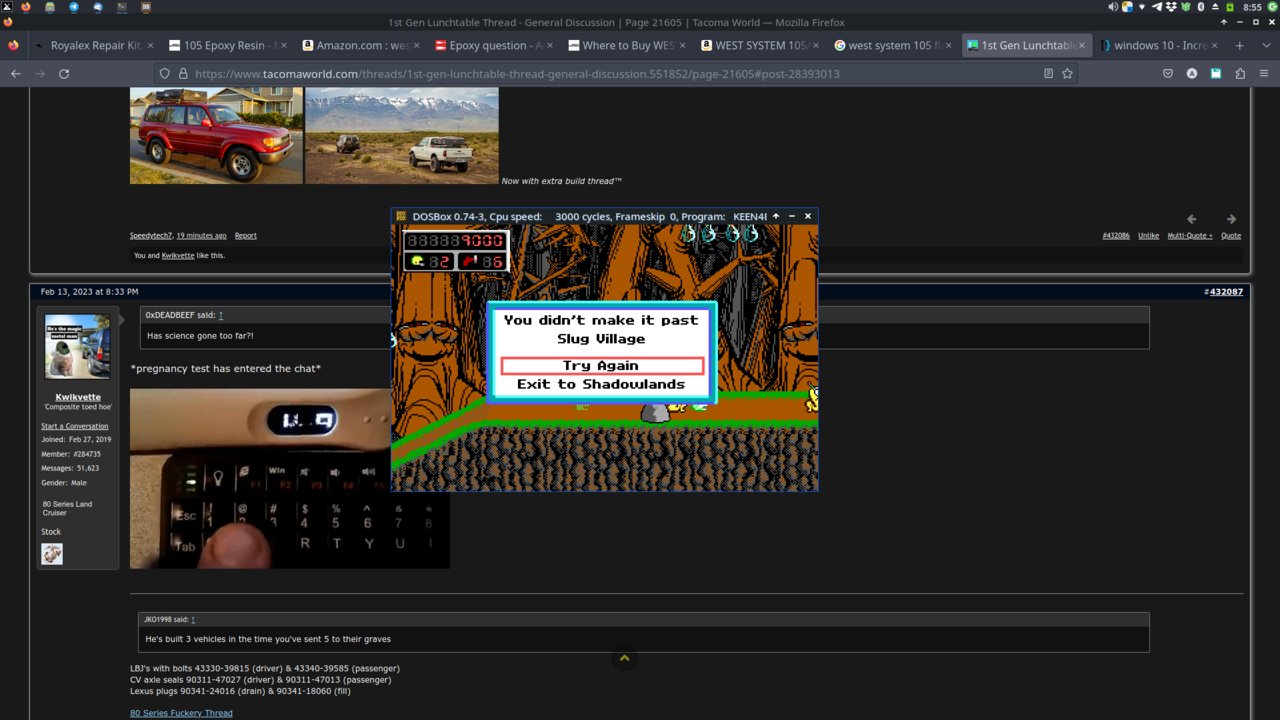Open Kwikvette username under the avatar

78,397
